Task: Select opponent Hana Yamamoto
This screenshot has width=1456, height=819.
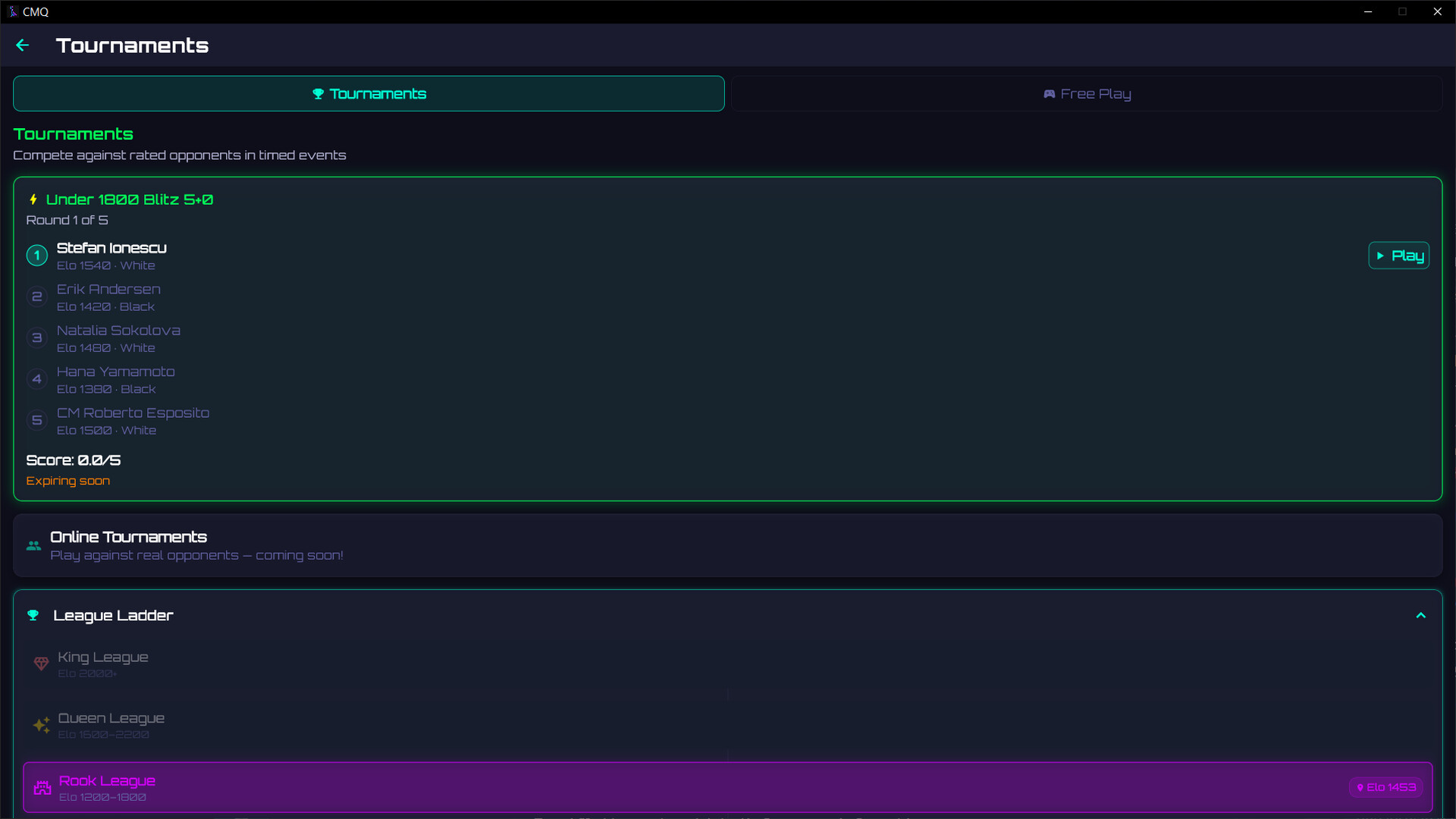Action: pos(115,372)
